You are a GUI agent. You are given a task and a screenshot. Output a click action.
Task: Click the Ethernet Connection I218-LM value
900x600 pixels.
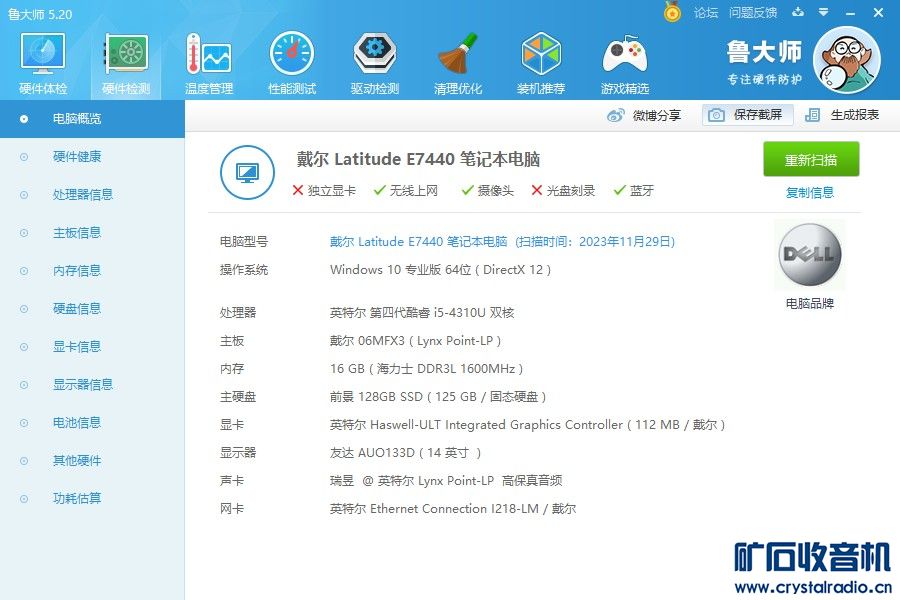coord(453,509)
